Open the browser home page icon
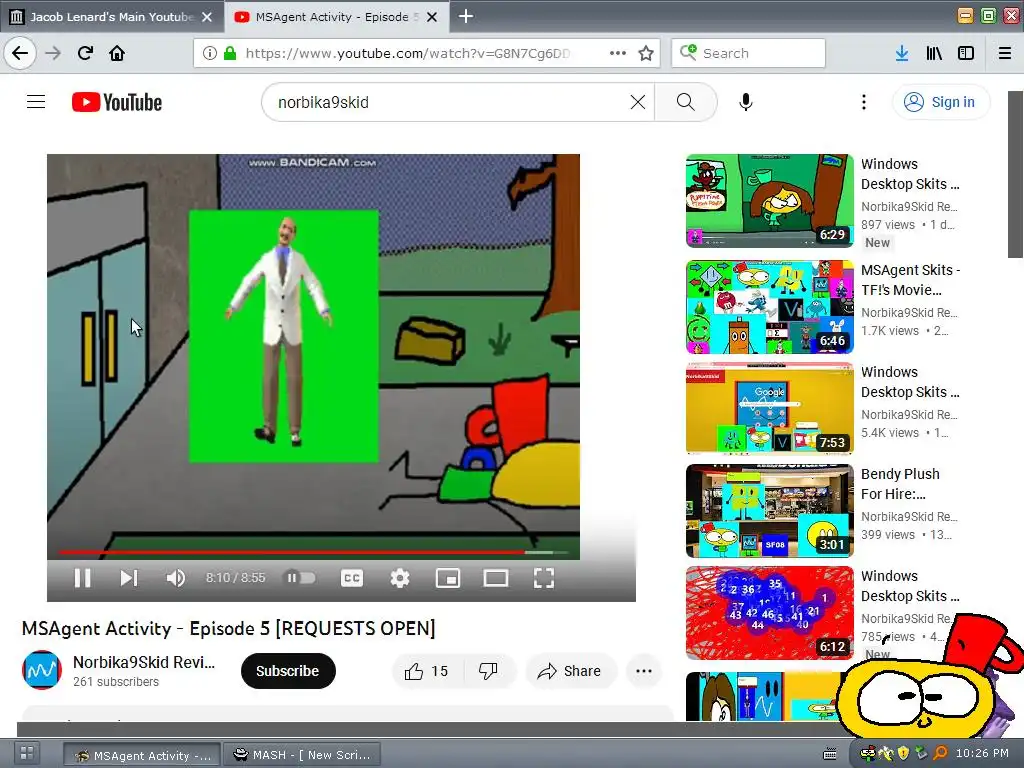The image size is (1024, 768). [117, 53]
